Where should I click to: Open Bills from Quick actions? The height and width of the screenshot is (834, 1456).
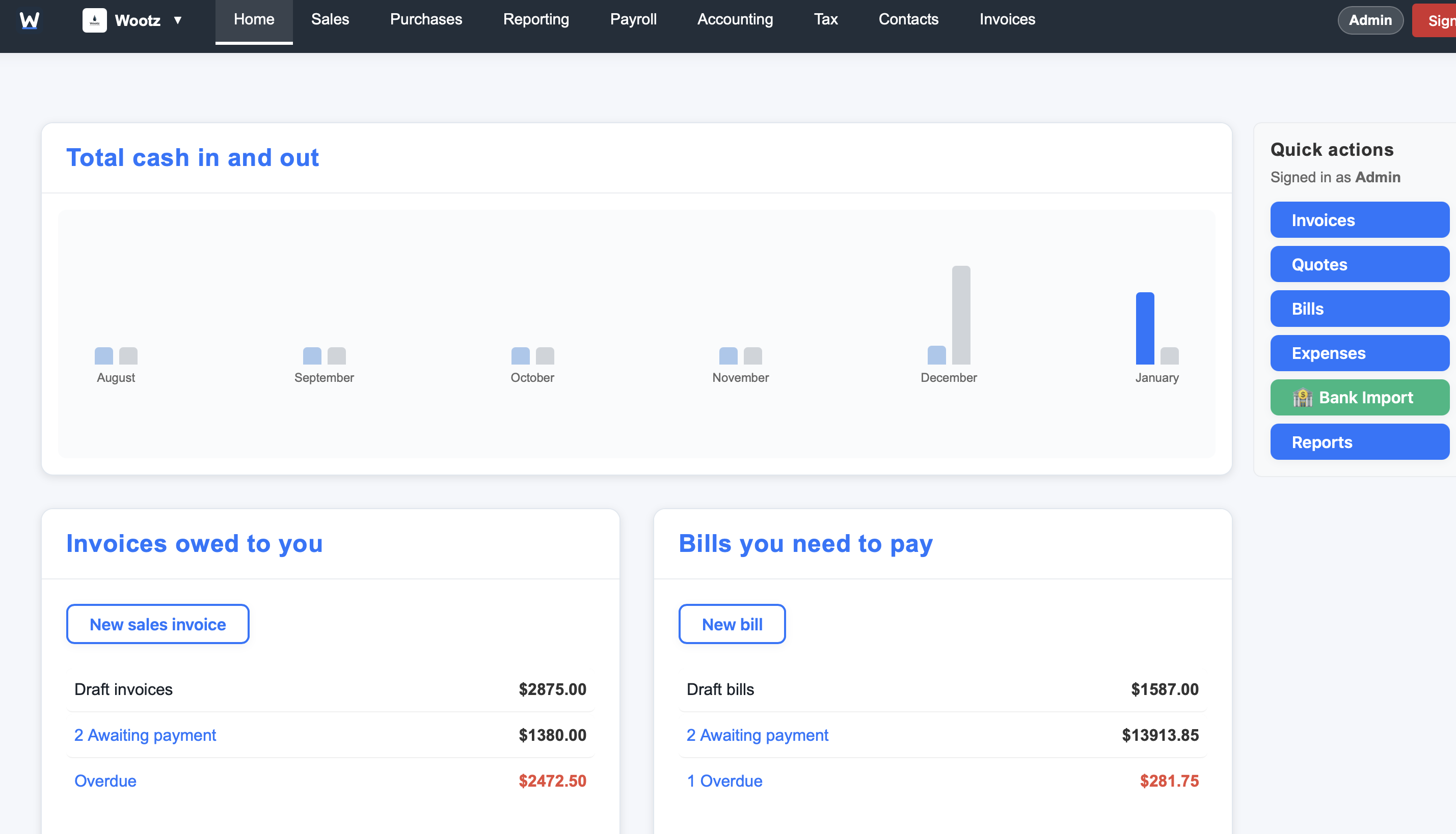pos(1359,308)
